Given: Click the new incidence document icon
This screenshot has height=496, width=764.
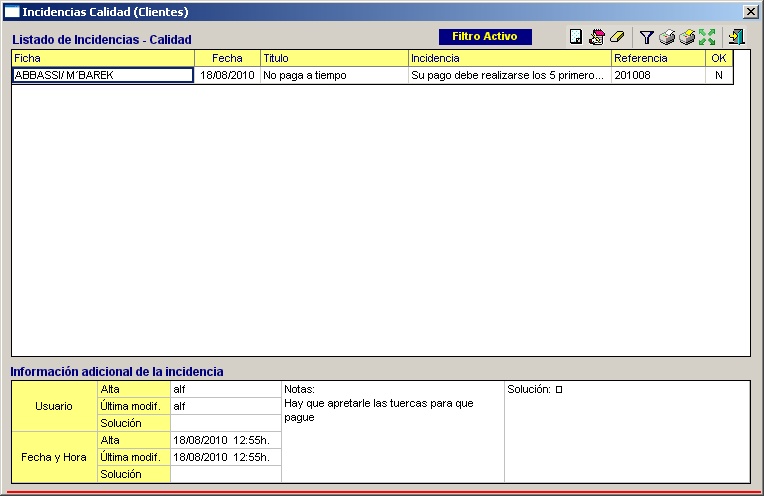Looking at the screenshot, I should (576, 37).
